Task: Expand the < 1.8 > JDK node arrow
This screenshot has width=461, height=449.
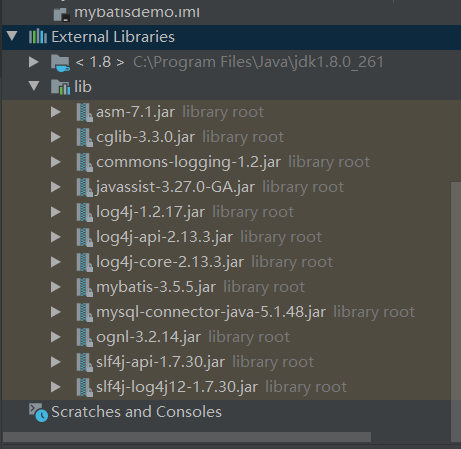Action: pyautogui.click(x=34, y=62)
